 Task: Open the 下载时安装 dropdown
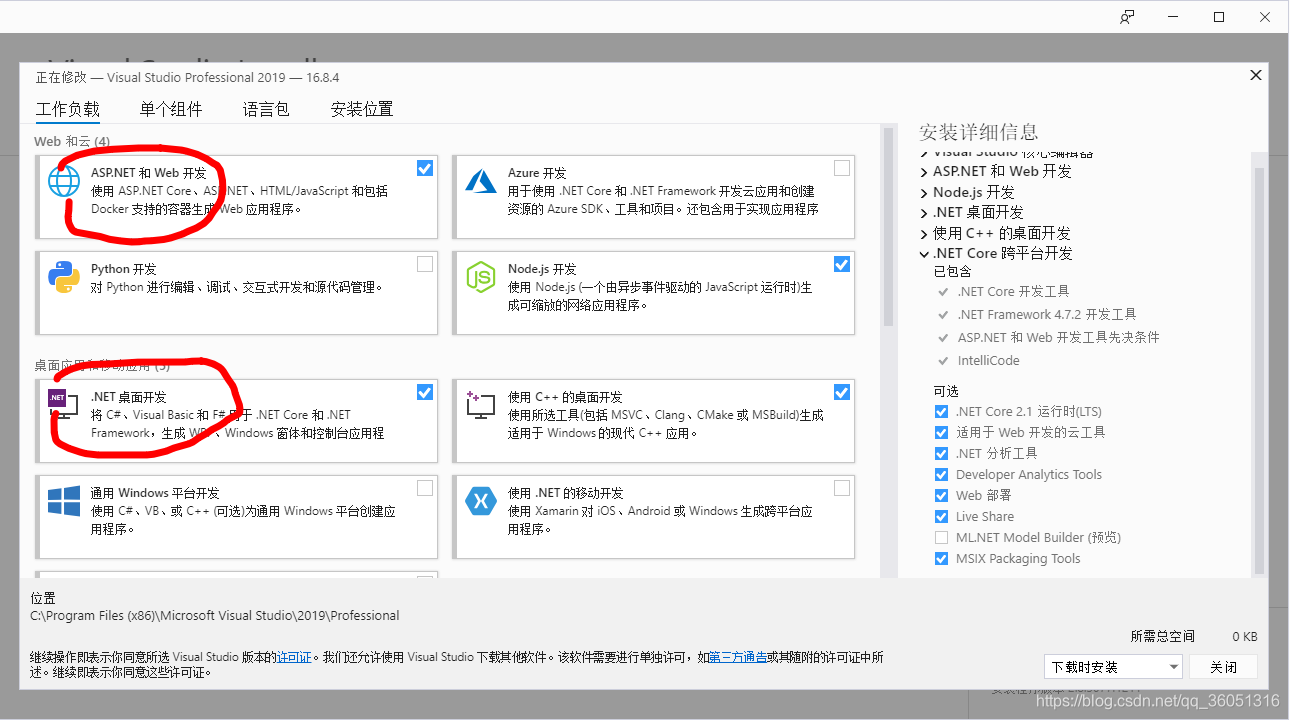[1113, 666]
